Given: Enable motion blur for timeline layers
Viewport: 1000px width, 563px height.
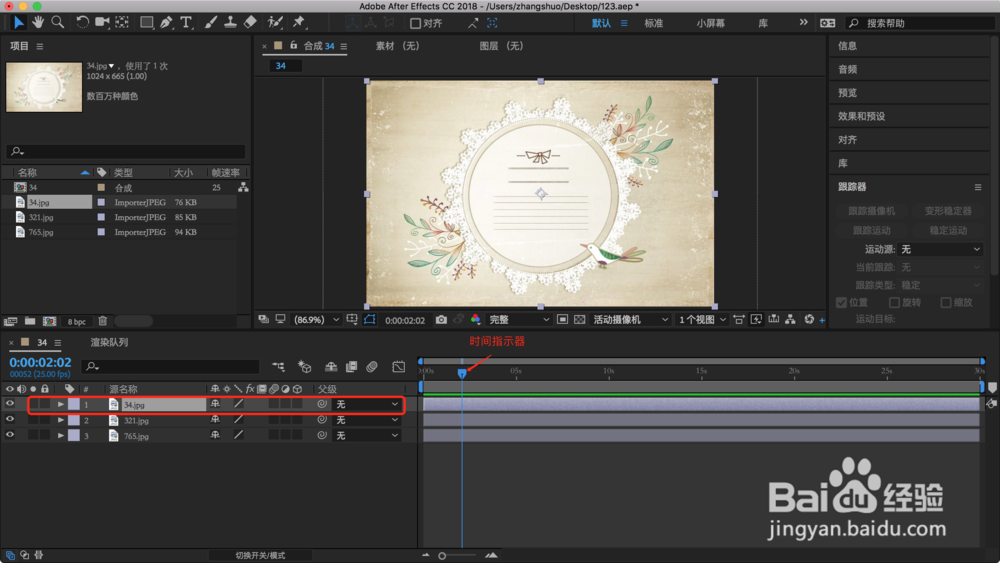Looking at the screenshot, I should (372, 367).
